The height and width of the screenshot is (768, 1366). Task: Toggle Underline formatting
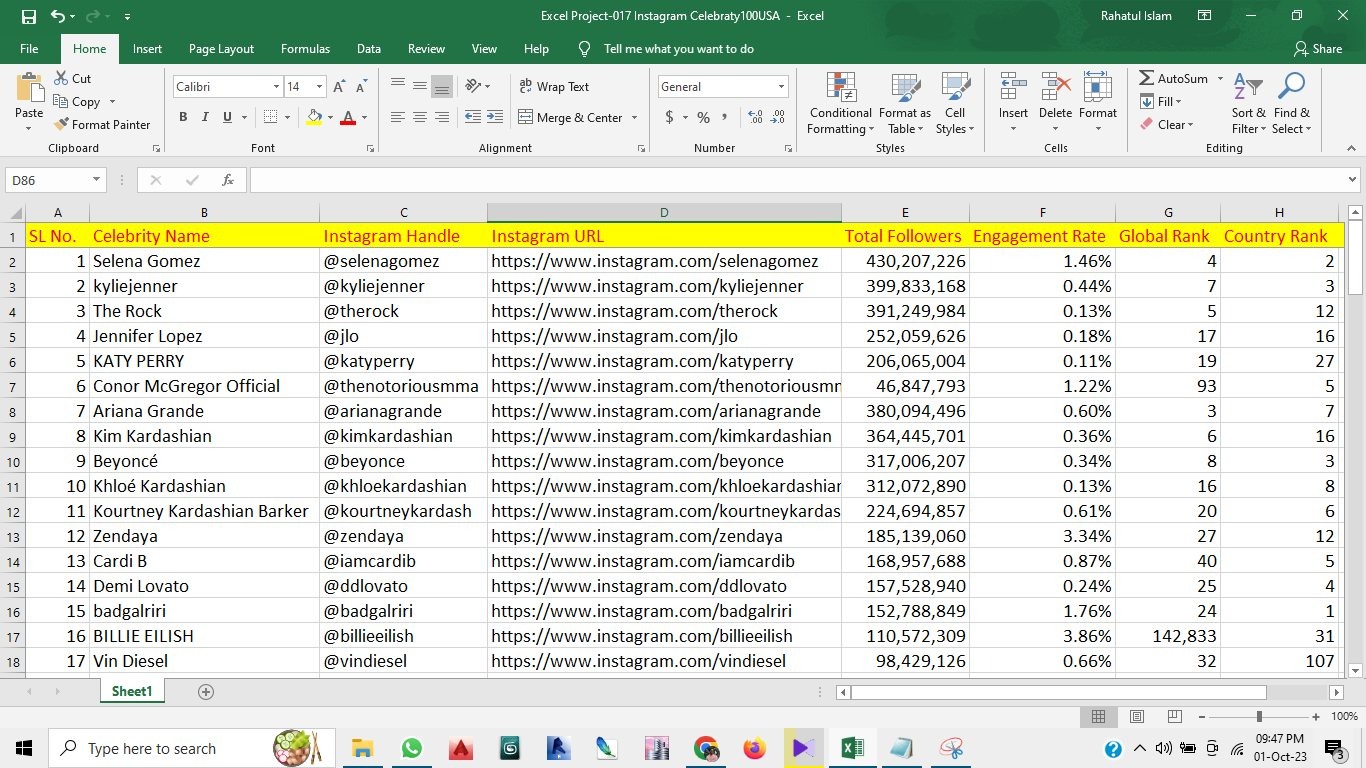(228, 117)
